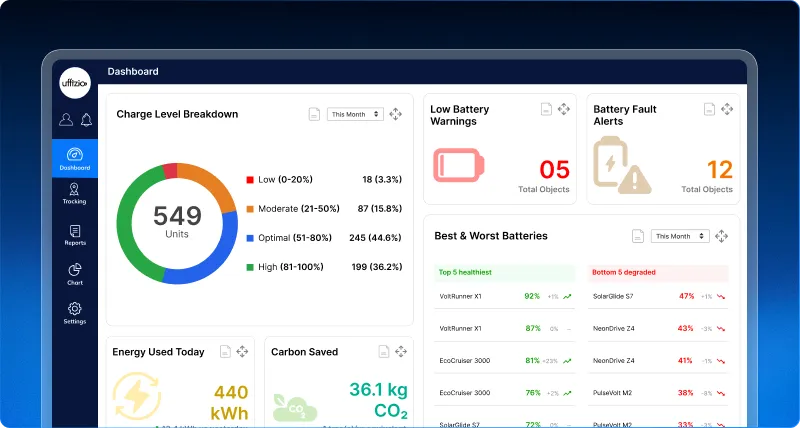Click the EcoCruiser 3000 76% row
The height and width of the screenshot is (428, 800).
coord(504,393)
